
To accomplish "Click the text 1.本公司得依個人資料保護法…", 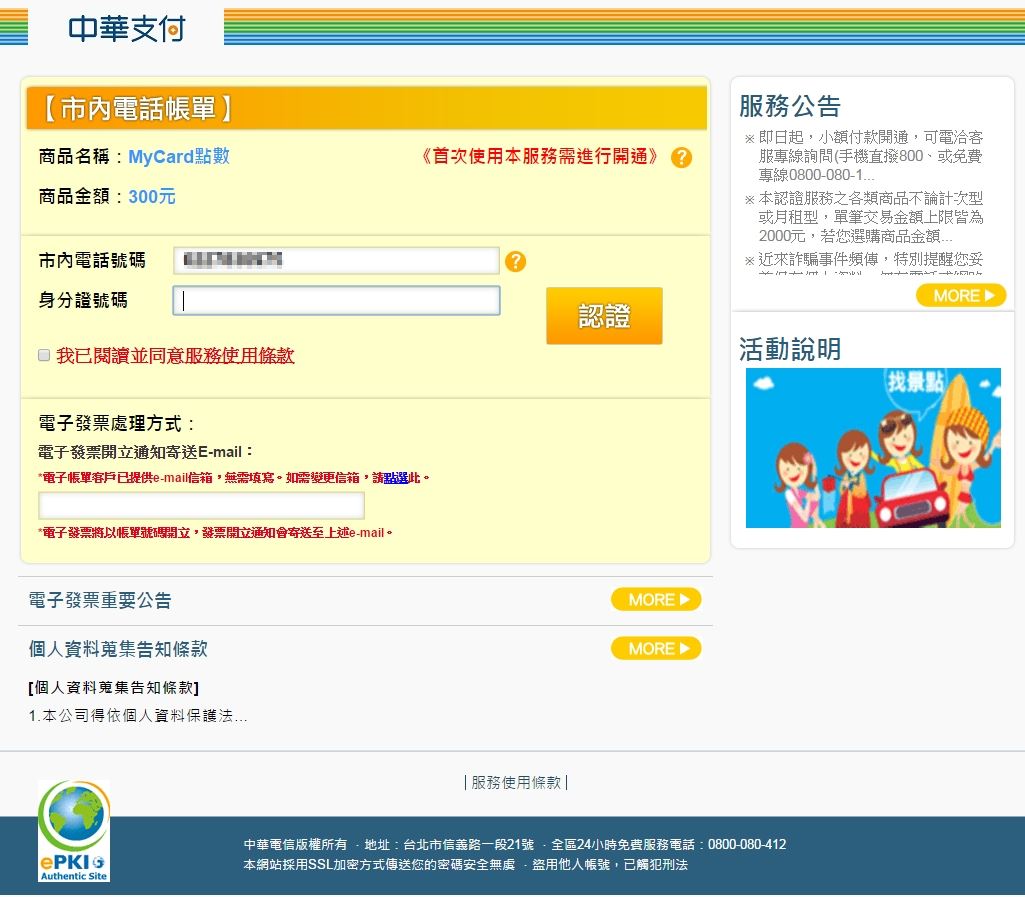I will 138,716.
